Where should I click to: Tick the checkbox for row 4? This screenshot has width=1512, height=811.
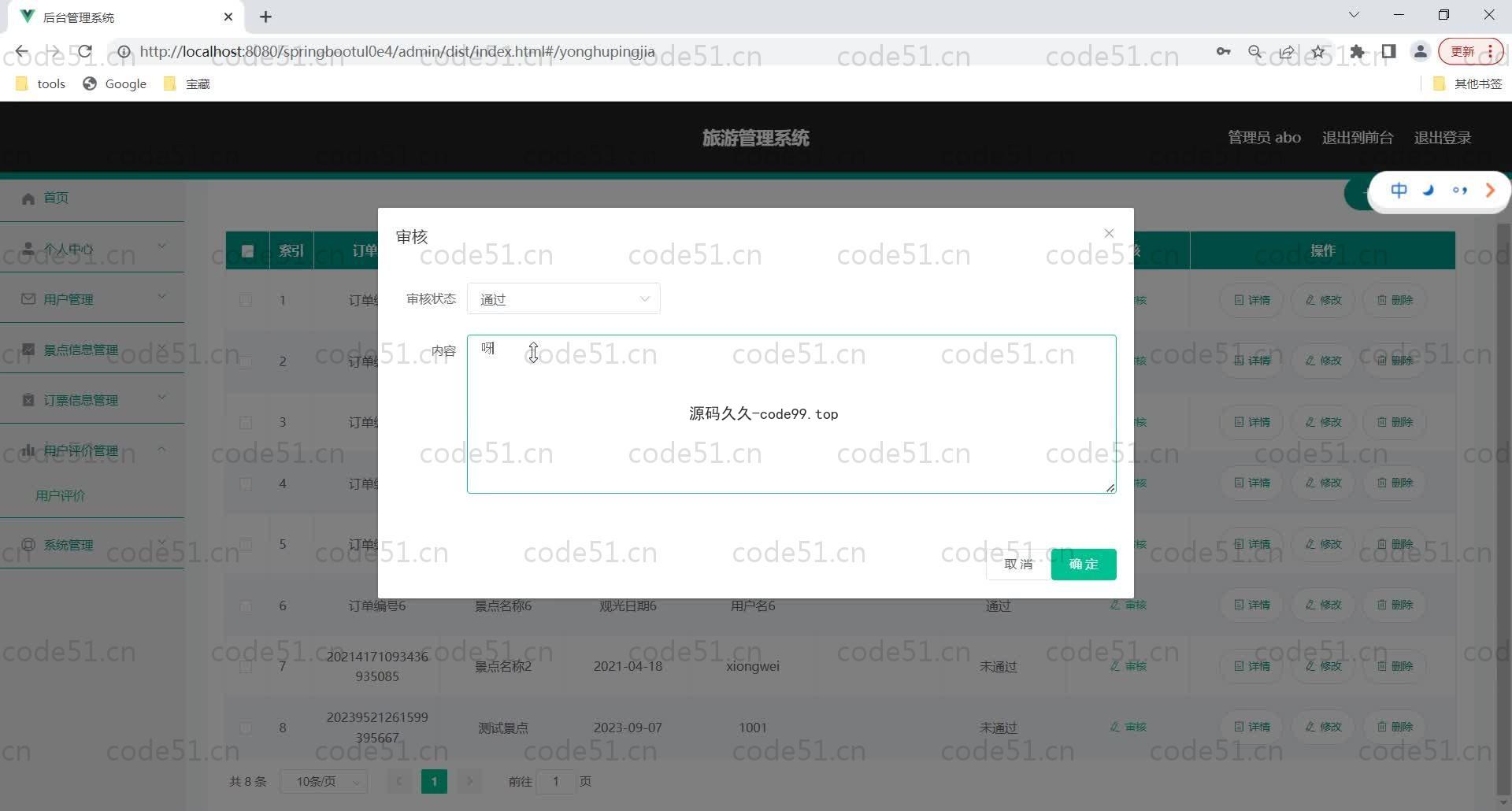tap(246, 483)
